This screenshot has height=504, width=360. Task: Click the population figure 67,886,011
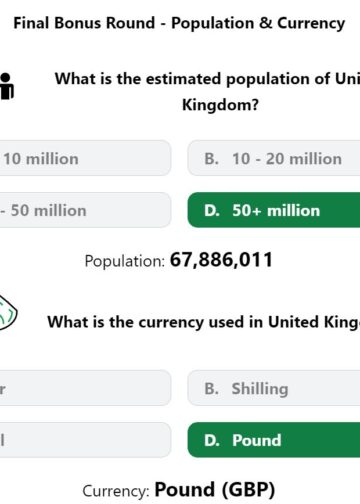221,260
